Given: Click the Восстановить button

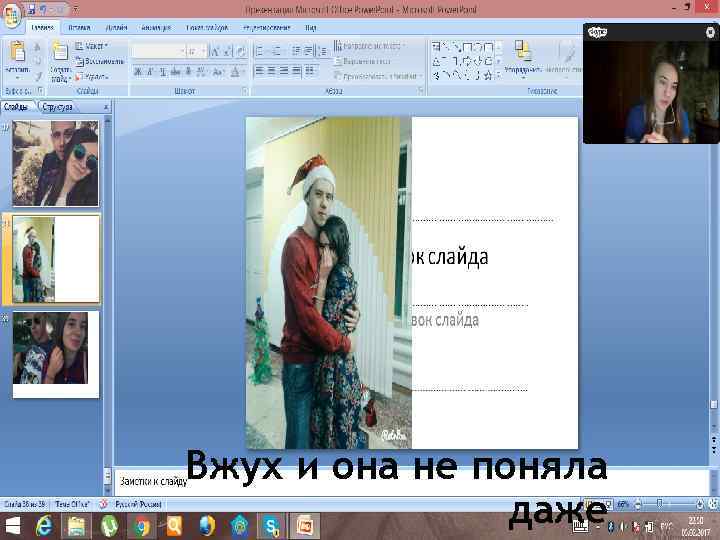Looking at the screenshot, I should click(99, 61).
